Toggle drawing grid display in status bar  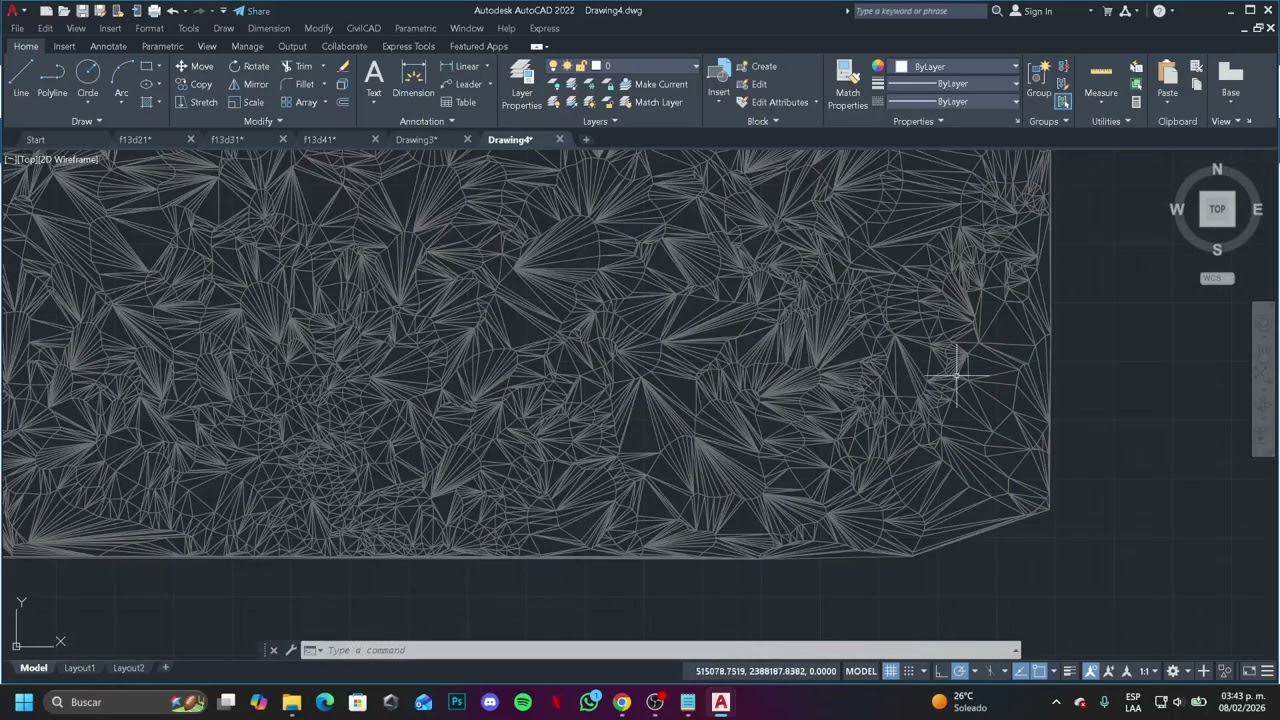pos(891,671)
